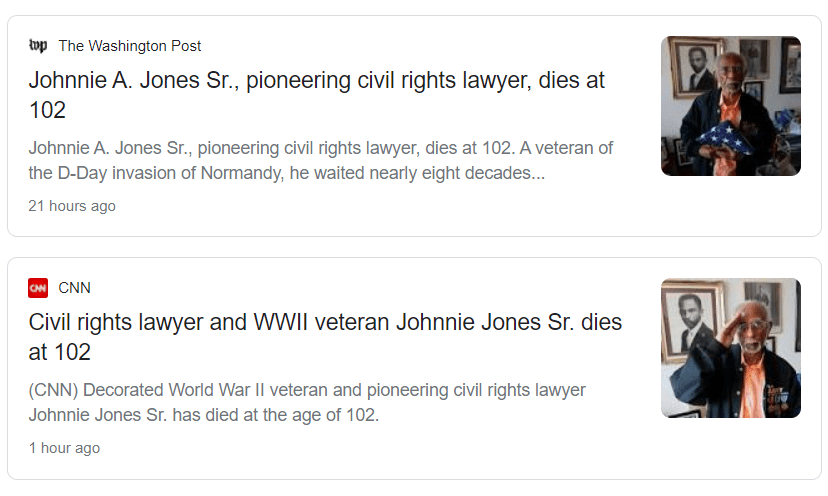Open The Washington Post source name

tap(130, 46)
